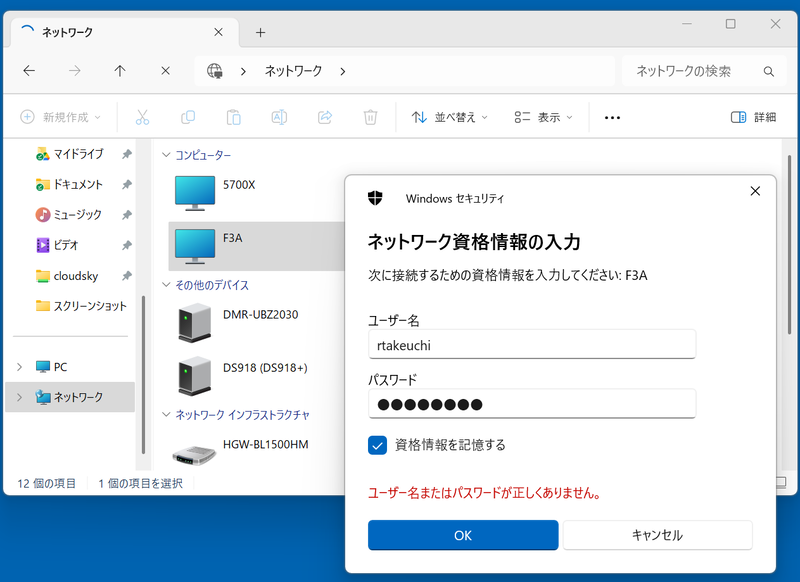This screenshot has width=800, height=582.
Task: Click the Copy icon in the toolbar
Action: point(187,117)
